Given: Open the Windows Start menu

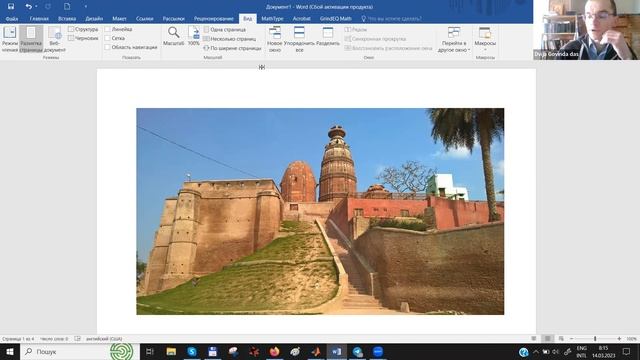Looking at the screenshot, I should 10,351.
